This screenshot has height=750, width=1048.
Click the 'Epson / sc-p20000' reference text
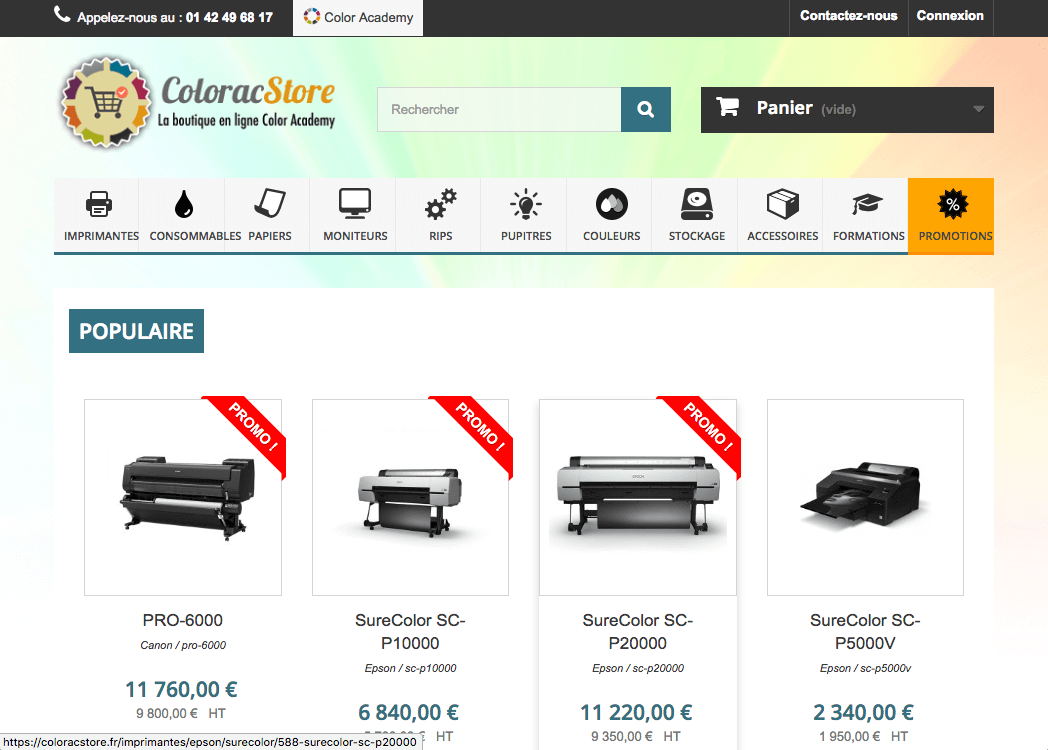tap(638, 668)
